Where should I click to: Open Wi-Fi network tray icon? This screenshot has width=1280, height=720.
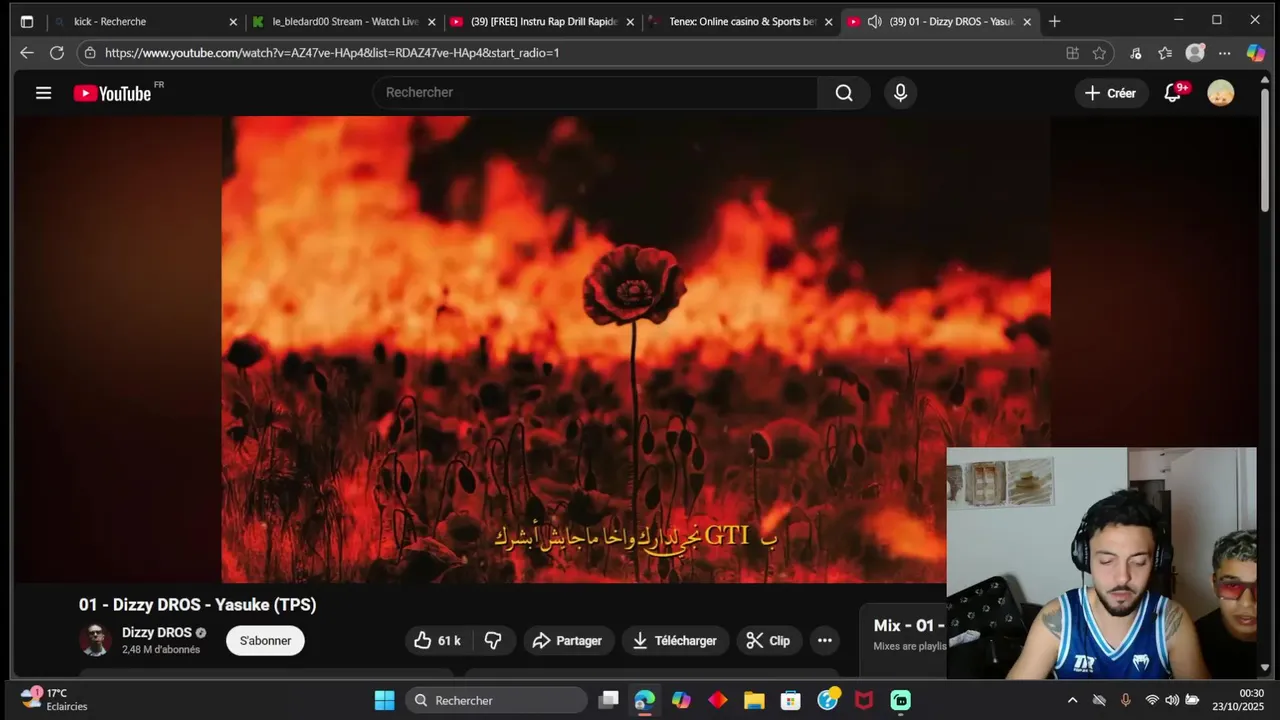pyautogui.click(x=1152, y=700)
